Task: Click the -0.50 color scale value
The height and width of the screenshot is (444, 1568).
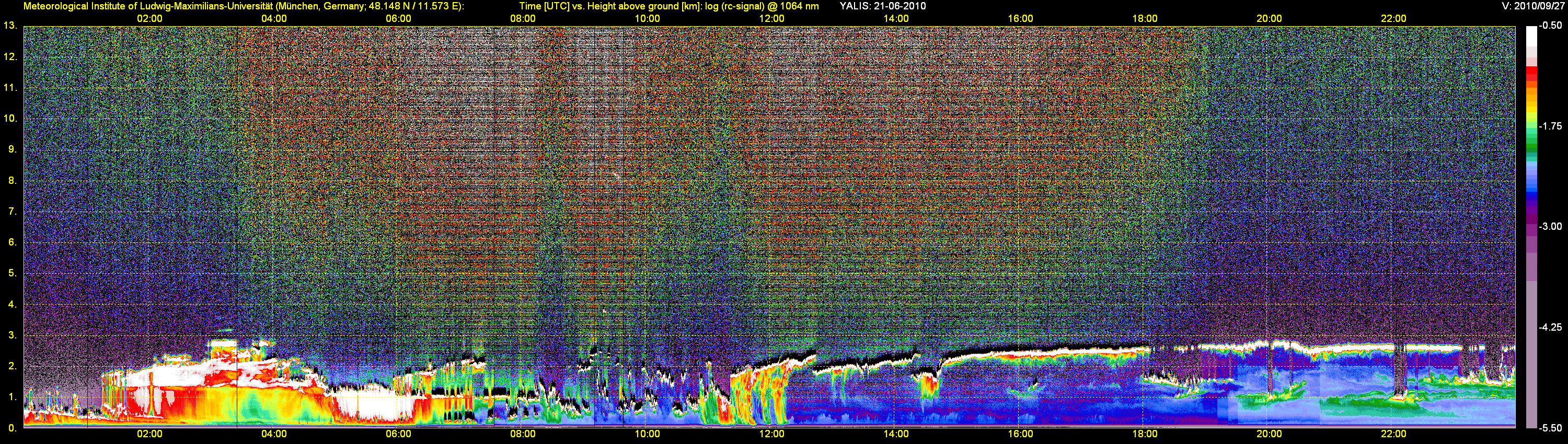Action: [1550, 26]
